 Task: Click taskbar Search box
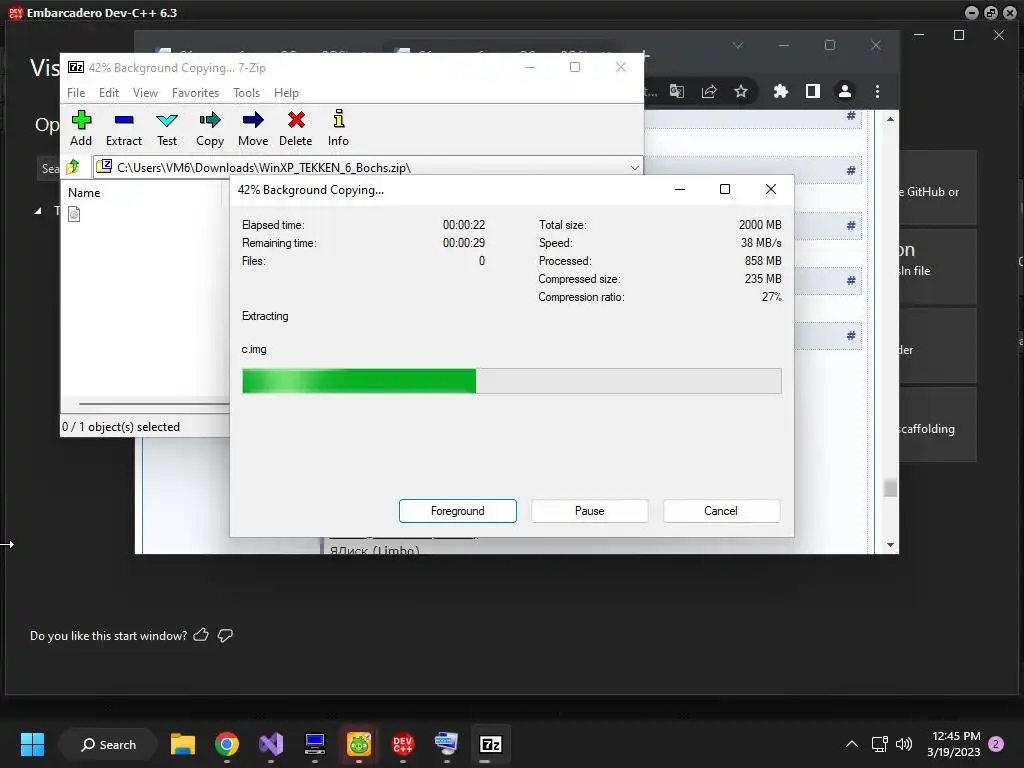coord(108,744)
